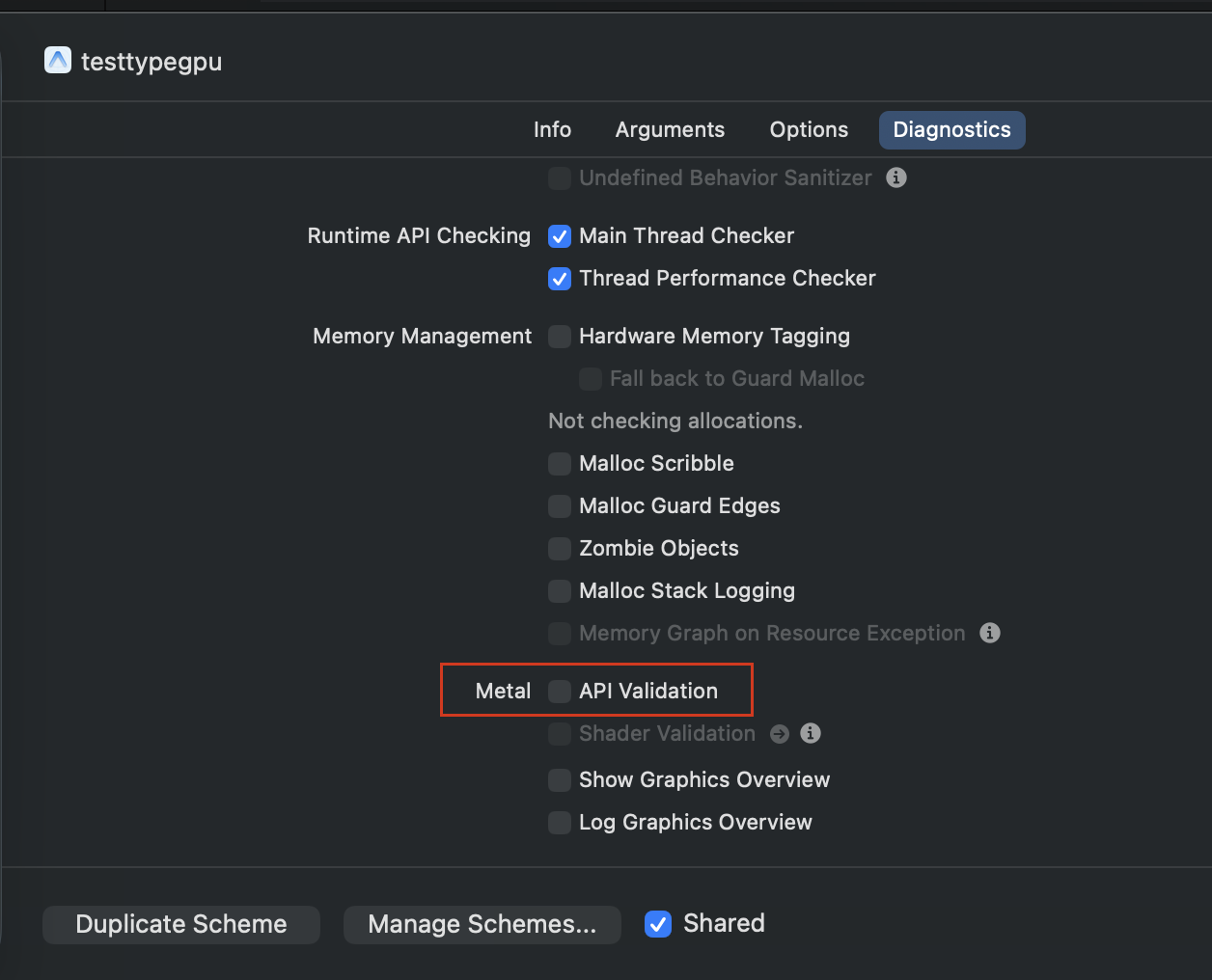Turn on Malloc Guard Edges
This screenshot has width=1212, height=980.
560,506
